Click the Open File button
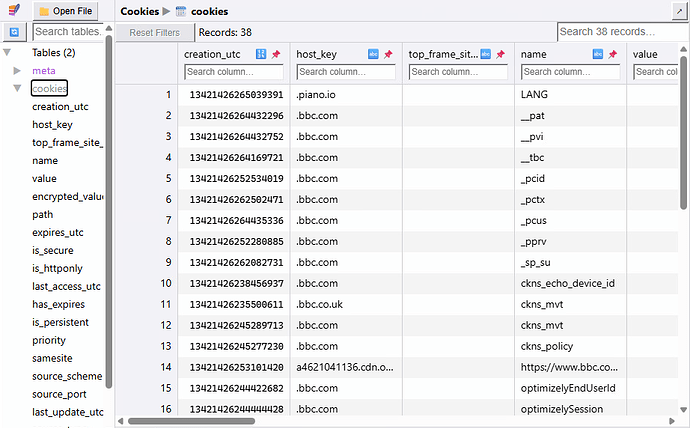The width and height of the screenshot is (690, 428). 65,11
